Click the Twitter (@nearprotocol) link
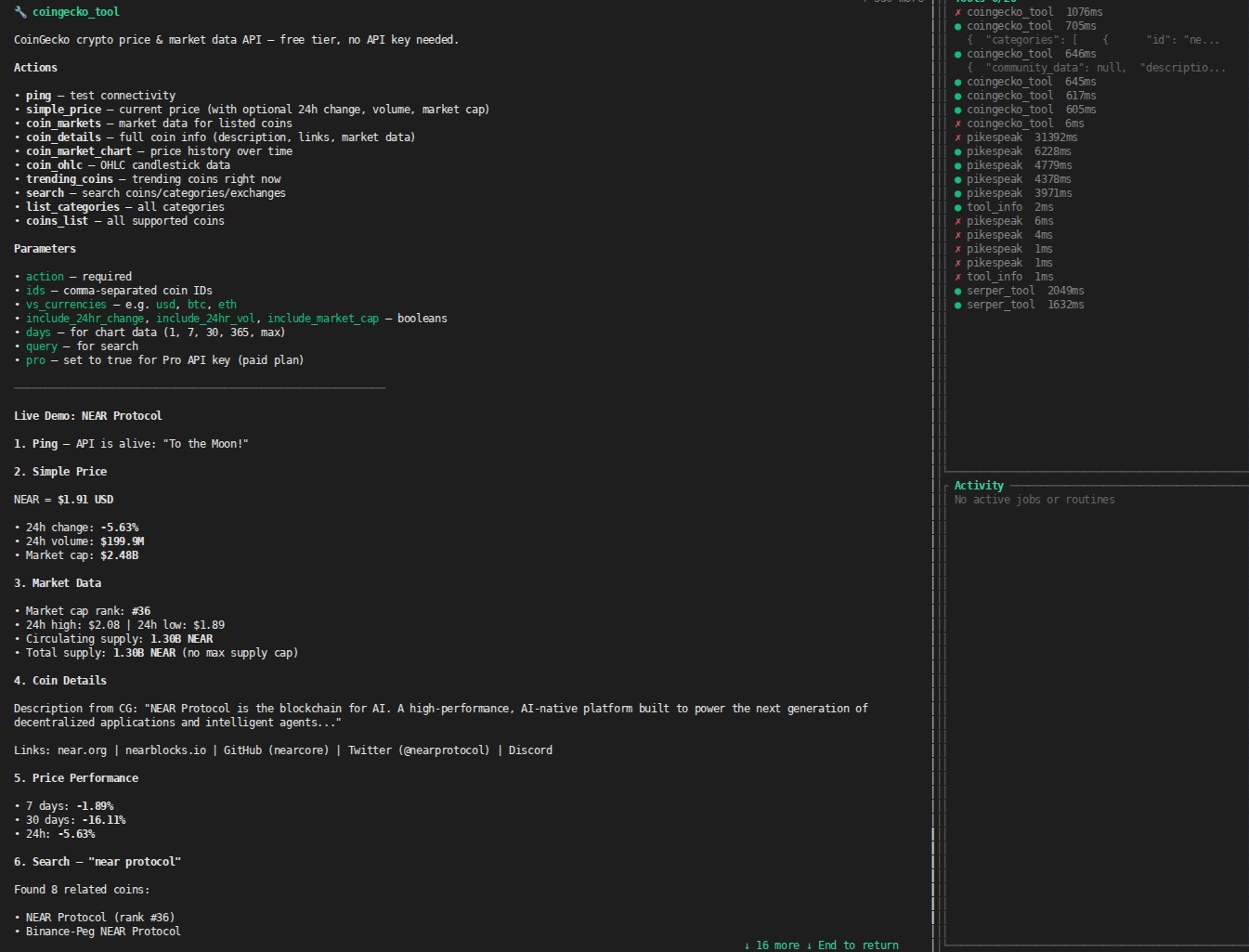 click(x=419, y=750)
